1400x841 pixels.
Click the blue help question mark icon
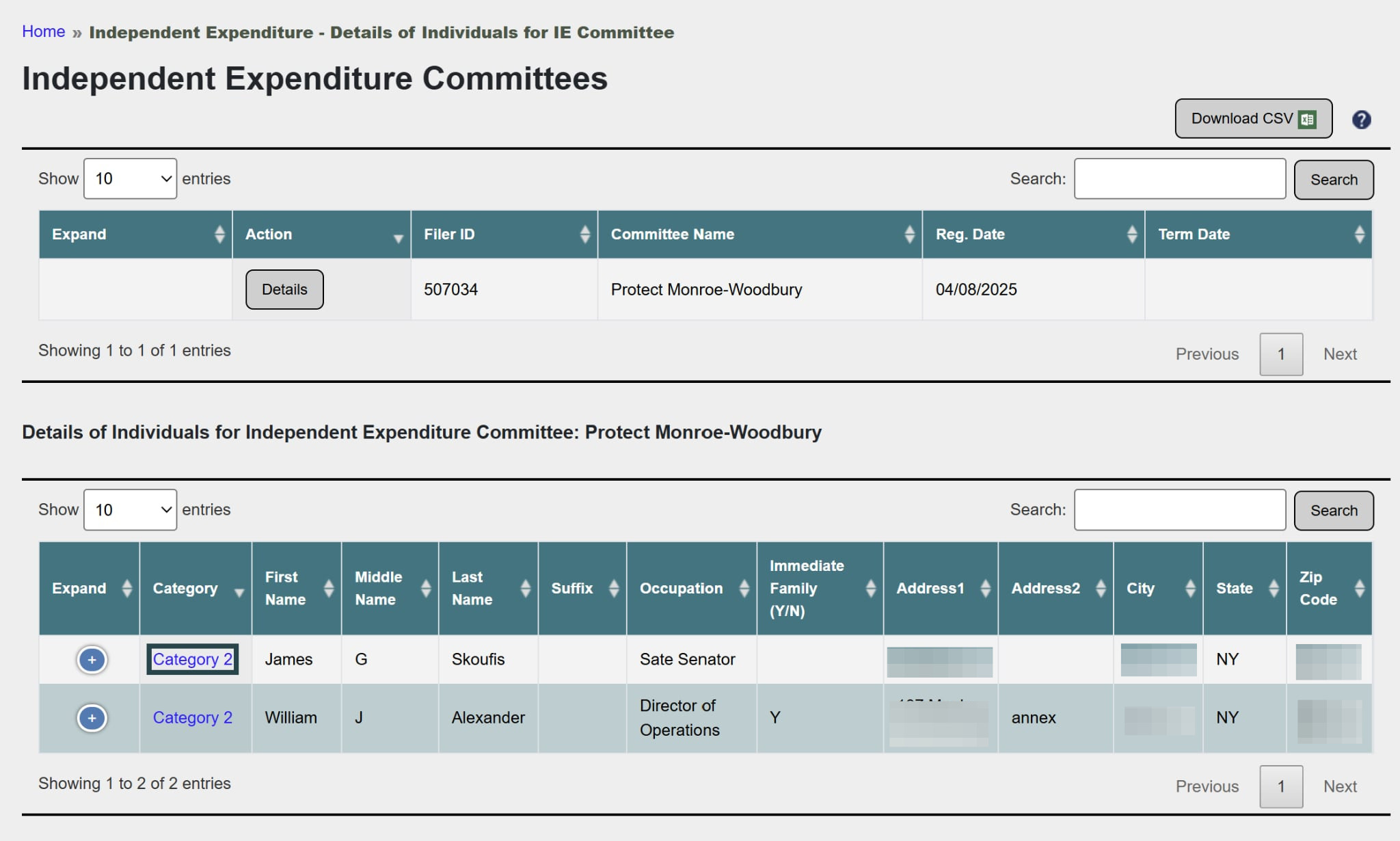click(1361, 120)
